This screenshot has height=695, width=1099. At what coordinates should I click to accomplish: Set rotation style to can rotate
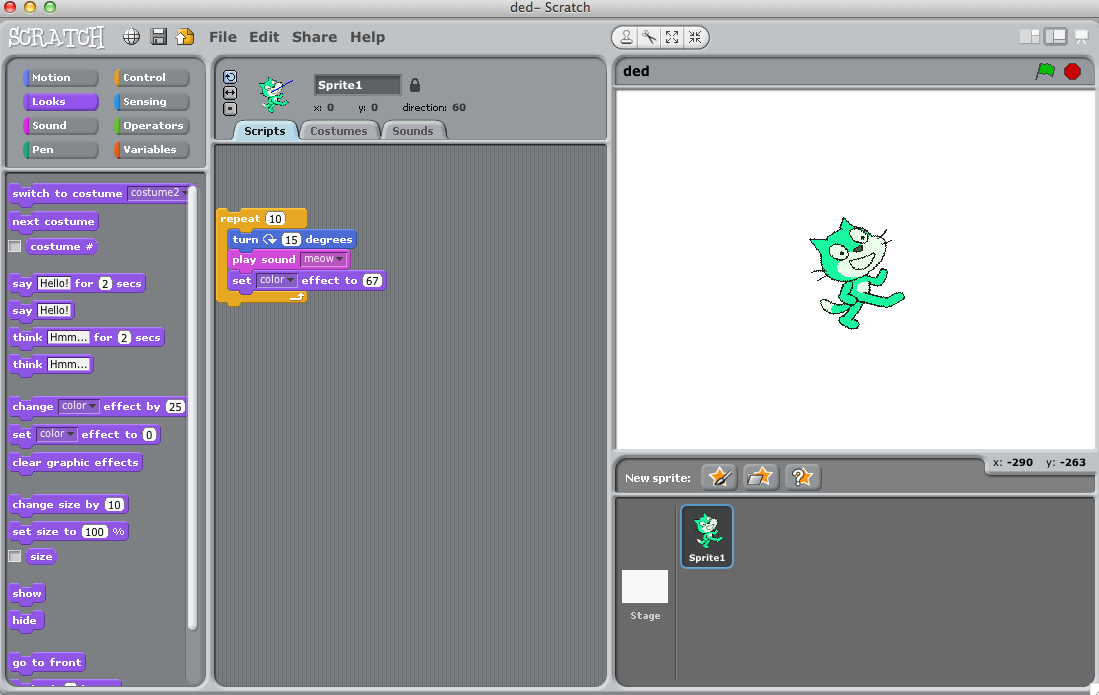click(230, 77)
